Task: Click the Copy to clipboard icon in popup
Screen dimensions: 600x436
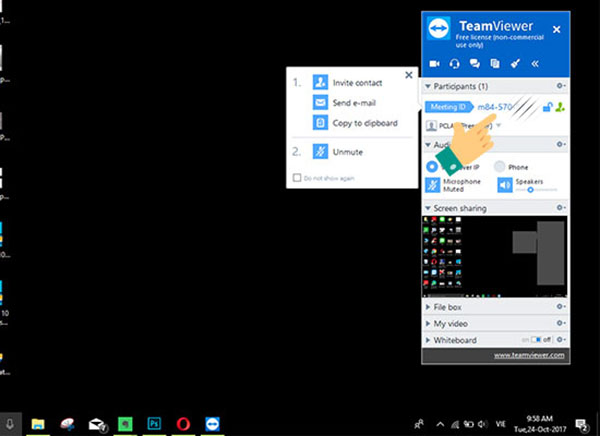Action: 320,123
